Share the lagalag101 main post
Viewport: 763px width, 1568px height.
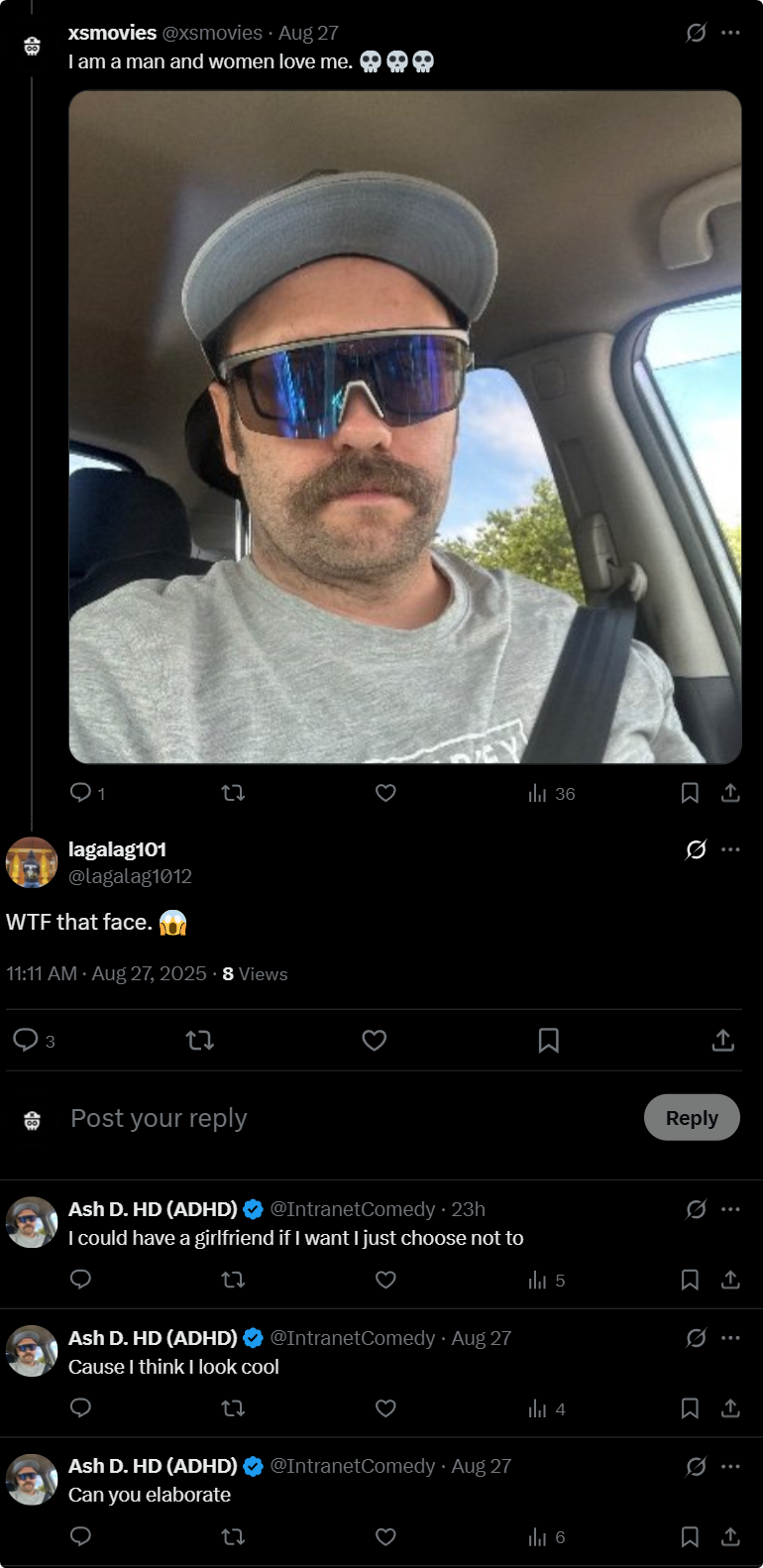(x=722, y=1040)
